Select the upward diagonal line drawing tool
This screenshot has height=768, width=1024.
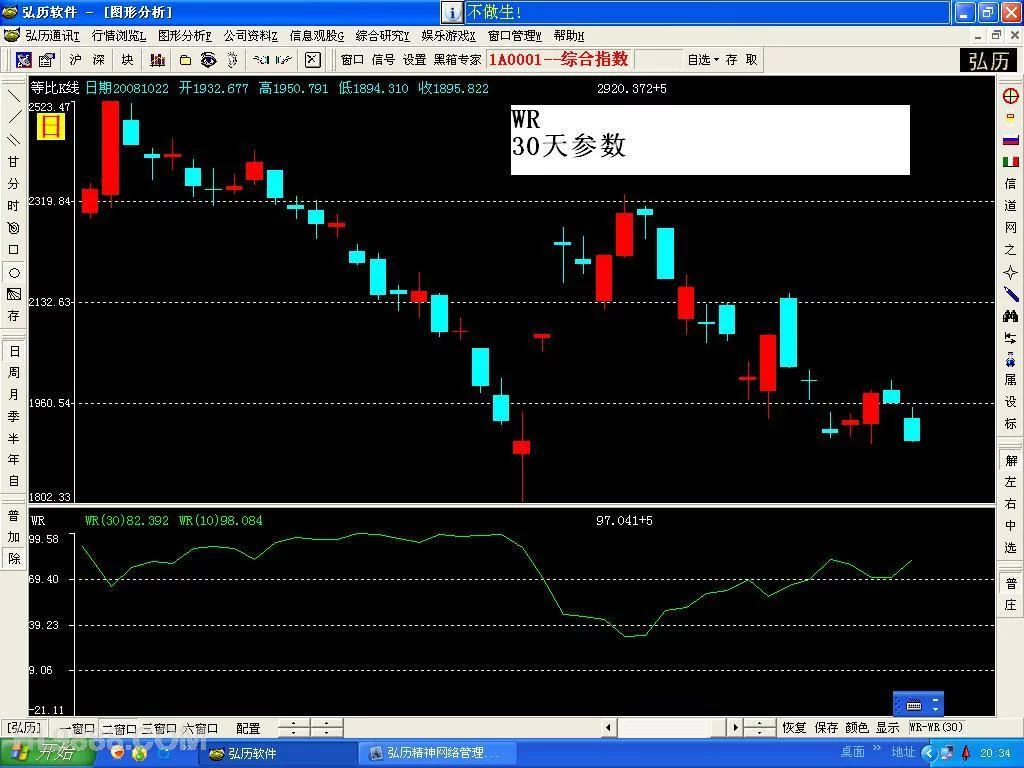click(14, 118)
